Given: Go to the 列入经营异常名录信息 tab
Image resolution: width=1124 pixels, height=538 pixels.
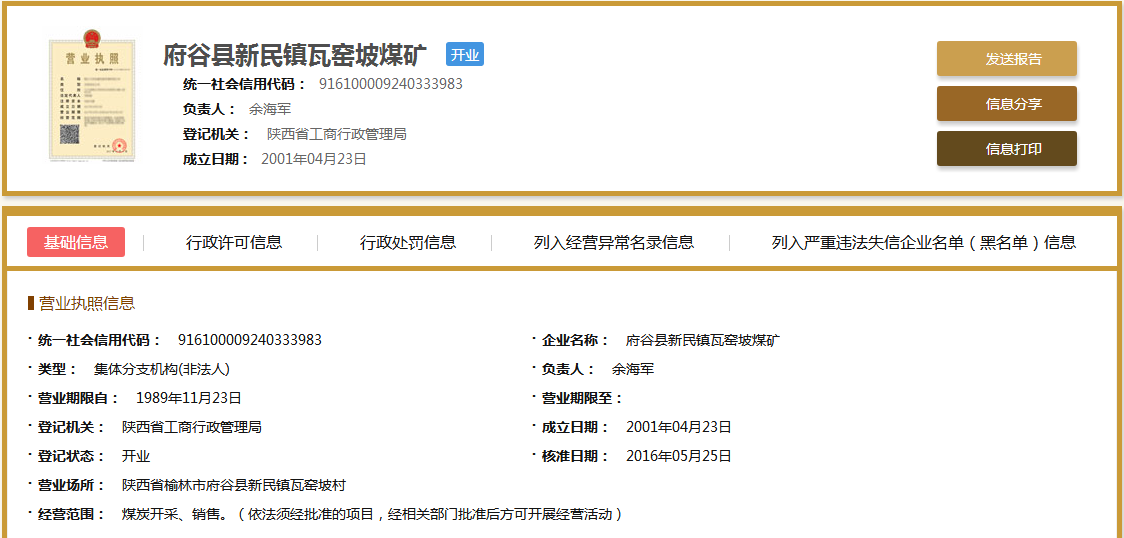Looking at the screenshot, I should tap(613, 242).
